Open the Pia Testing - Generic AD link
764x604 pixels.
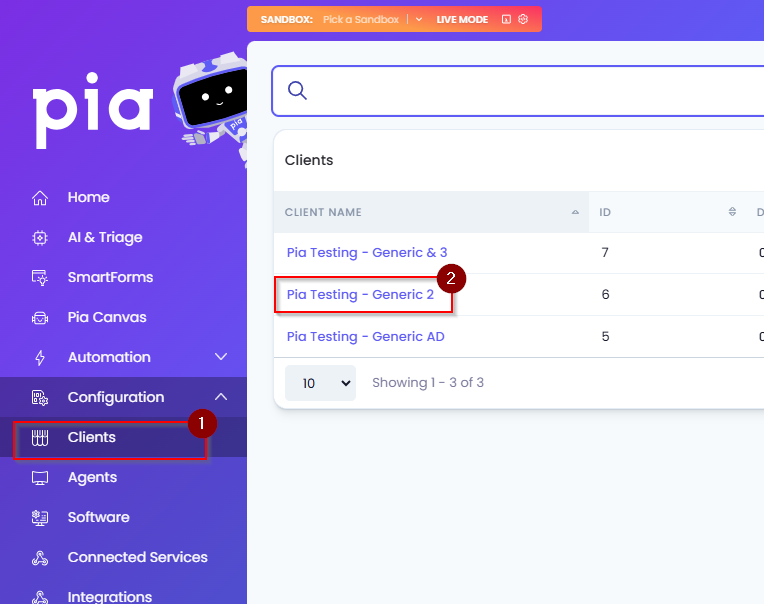[x=365, y=337]
